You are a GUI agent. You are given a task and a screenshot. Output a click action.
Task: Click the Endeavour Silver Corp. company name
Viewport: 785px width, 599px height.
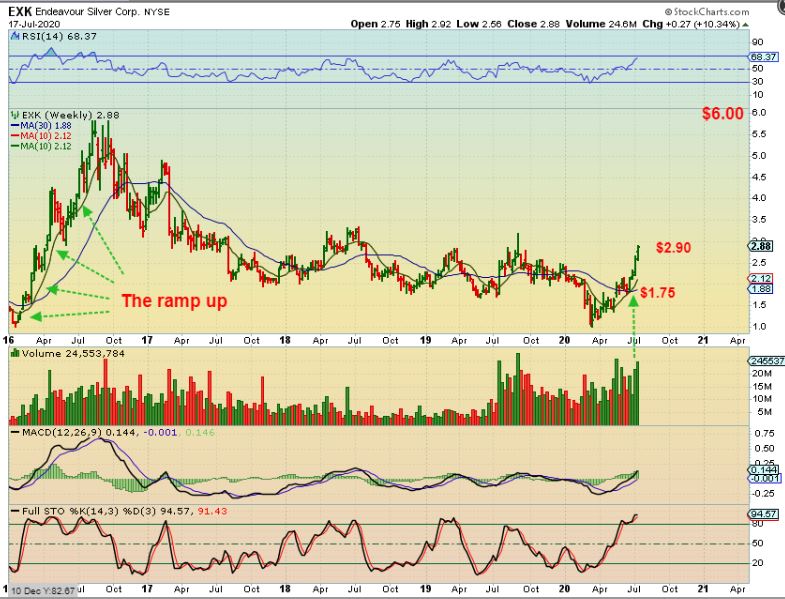[88, 12]
